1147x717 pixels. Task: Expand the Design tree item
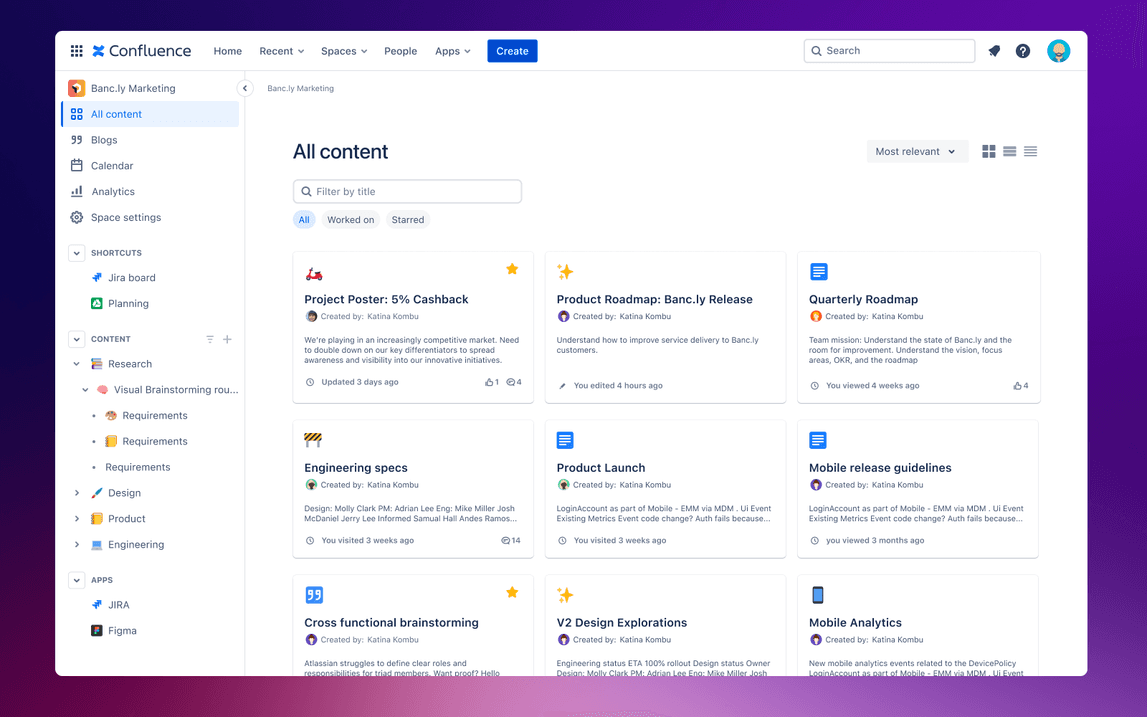pyautogui.click(x=77, y=492)
